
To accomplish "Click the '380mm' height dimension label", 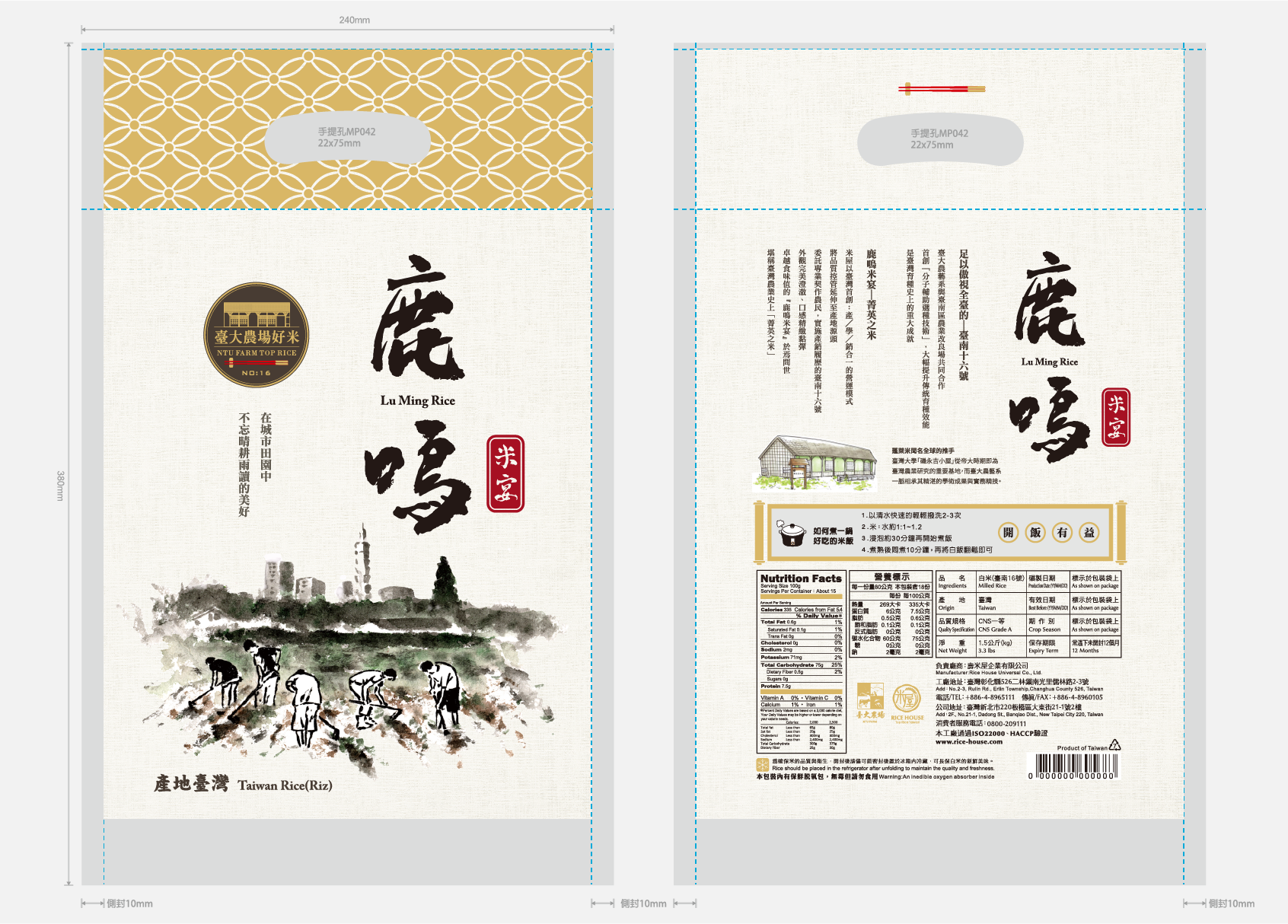I will point(60,486).
